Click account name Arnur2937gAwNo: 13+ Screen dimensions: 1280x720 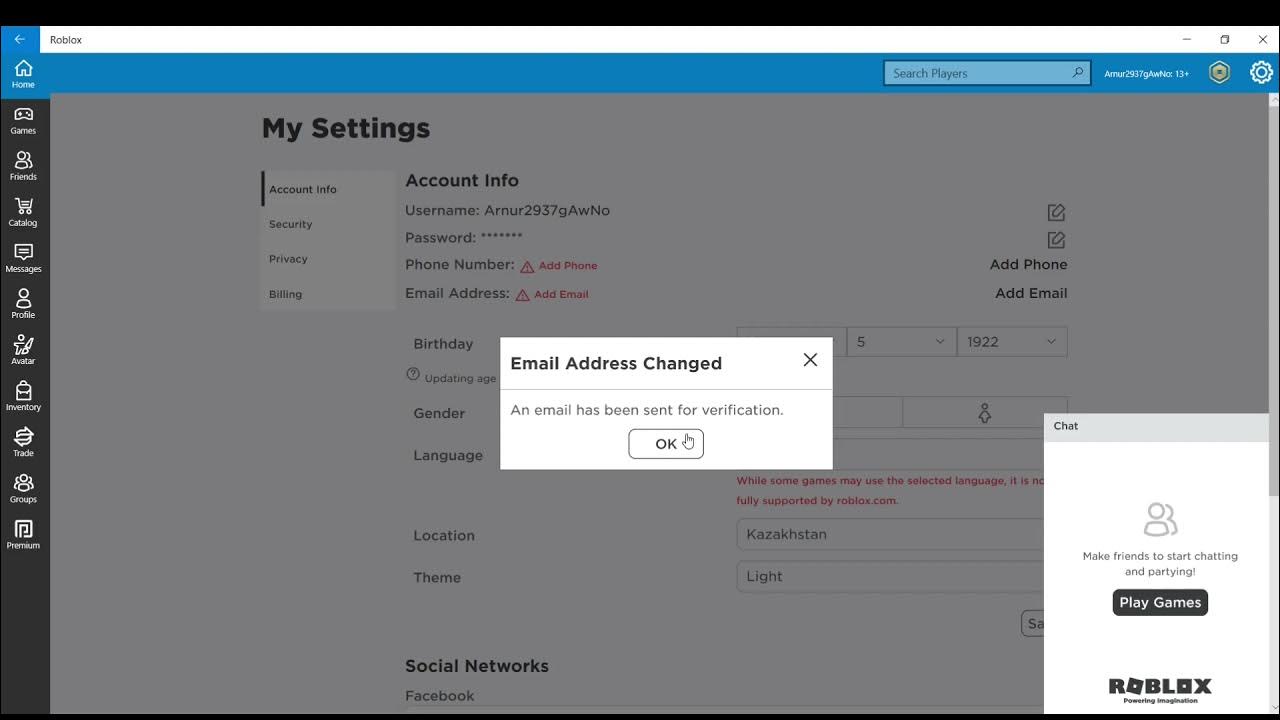tap(1146, 73)
